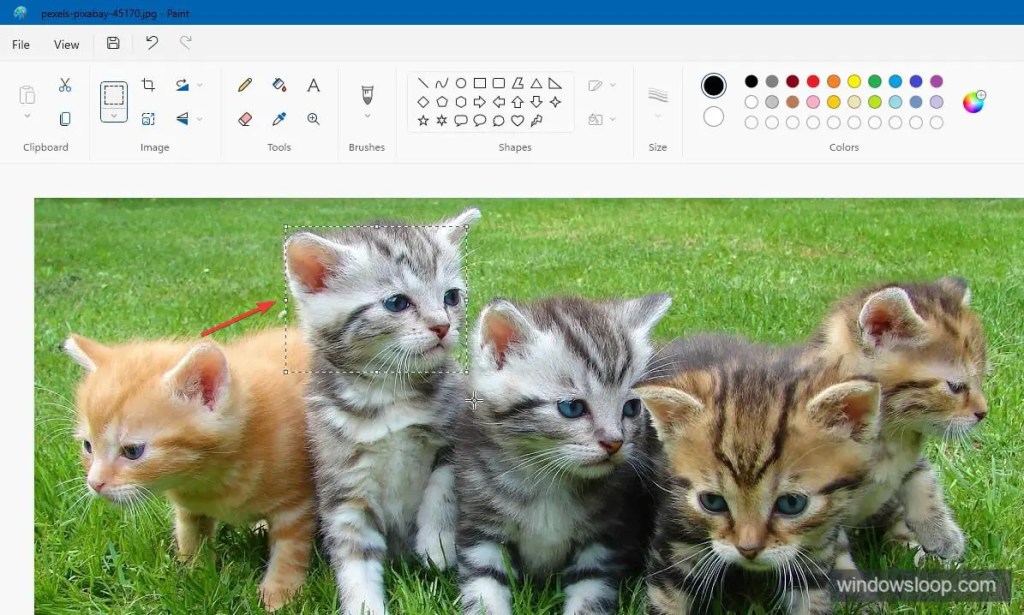Activate the rectangular Select tool
This screenshot has height=615, width=1024.
[x=114, y=95]
